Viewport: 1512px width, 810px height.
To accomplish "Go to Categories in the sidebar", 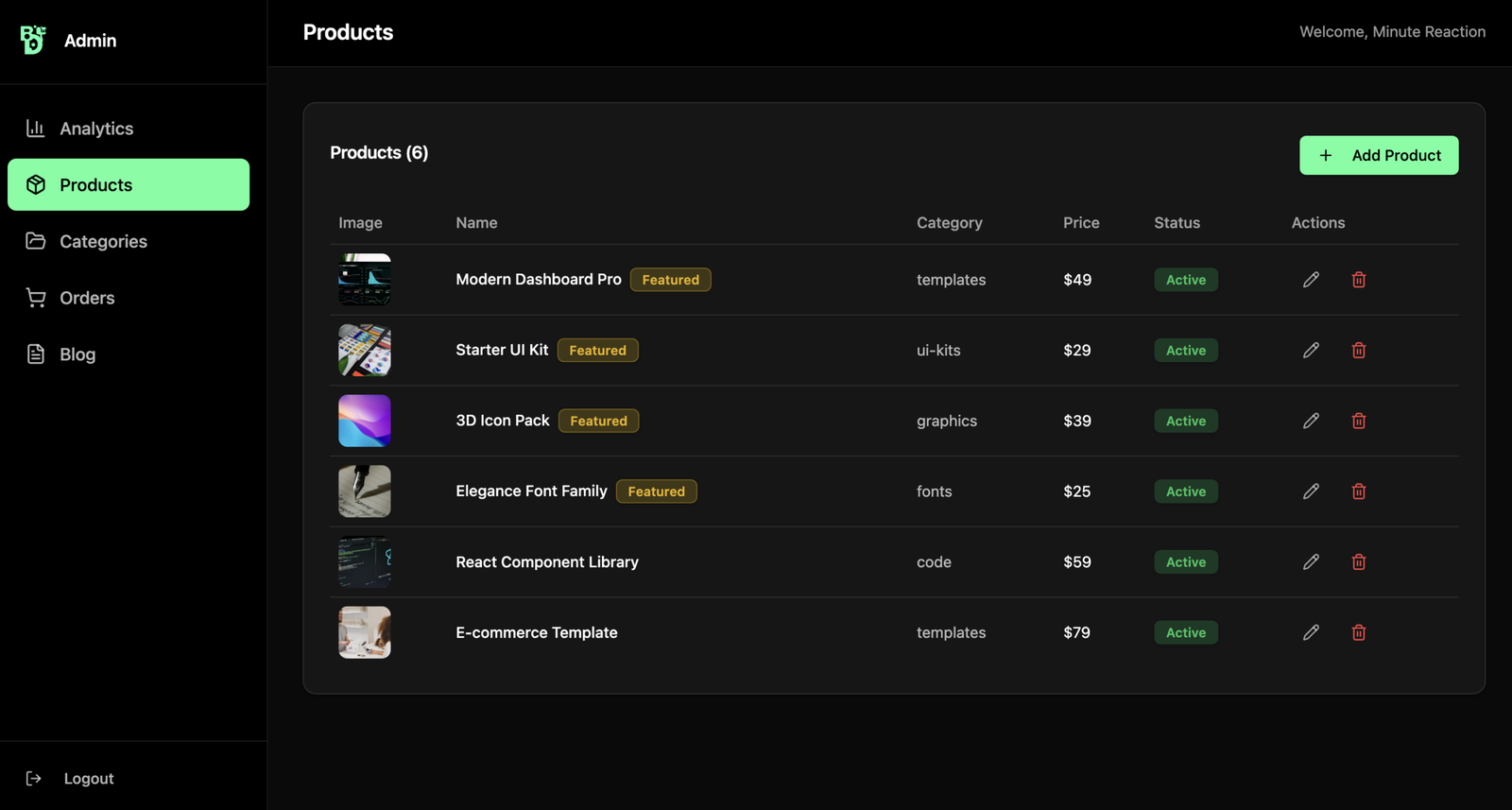I will point(102,241).
